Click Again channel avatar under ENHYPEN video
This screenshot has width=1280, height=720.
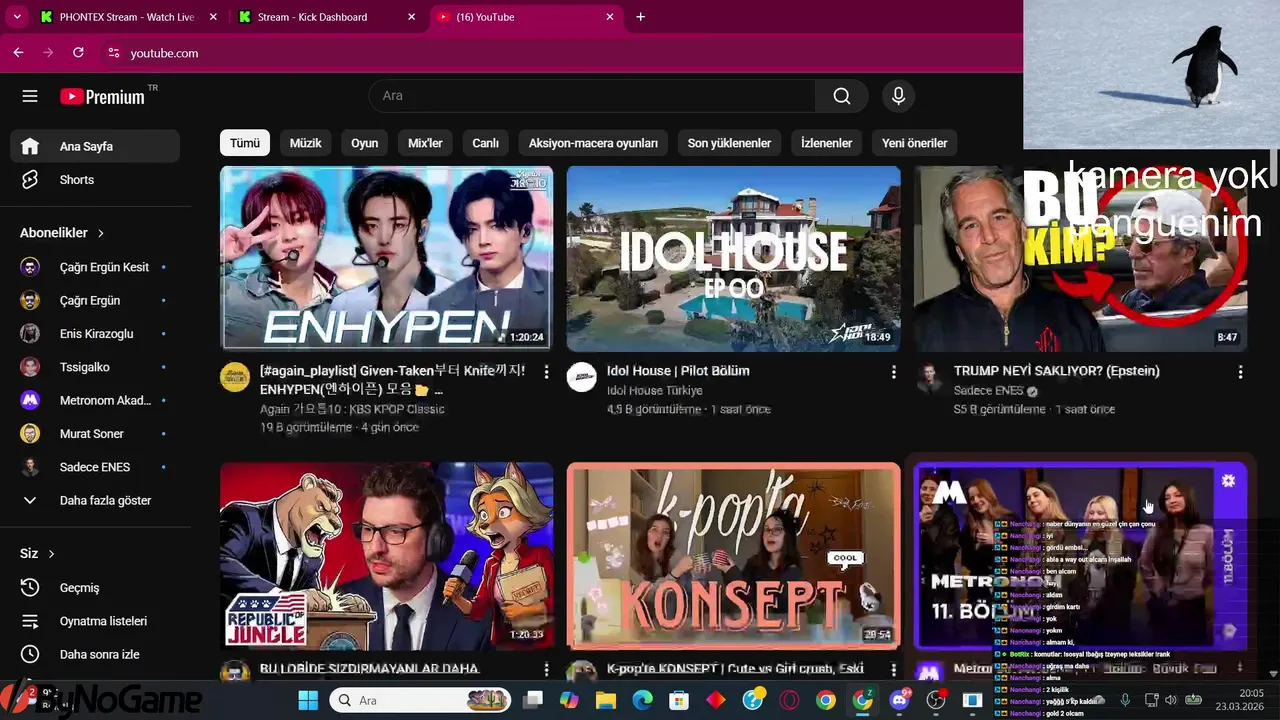[x=235, y=377]
